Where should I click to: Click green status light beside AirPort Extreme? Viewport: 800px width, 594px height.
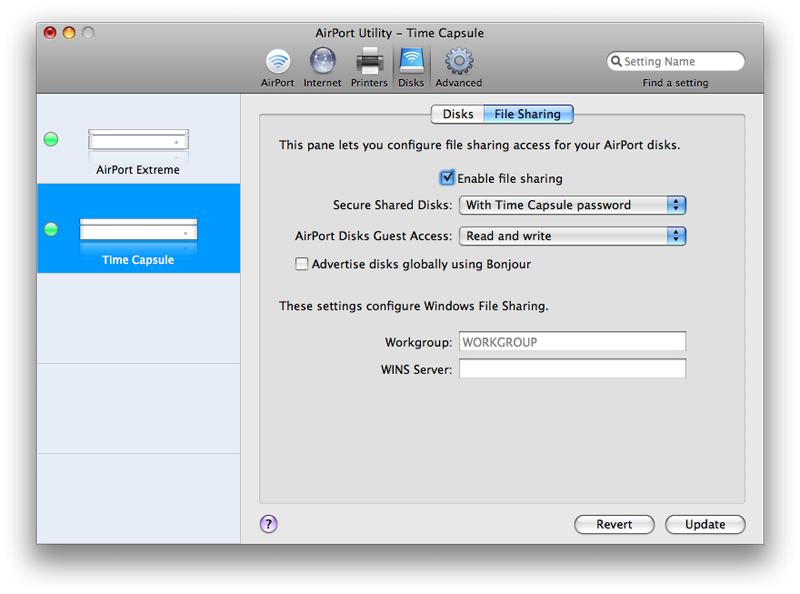click(x=51, y=139)
